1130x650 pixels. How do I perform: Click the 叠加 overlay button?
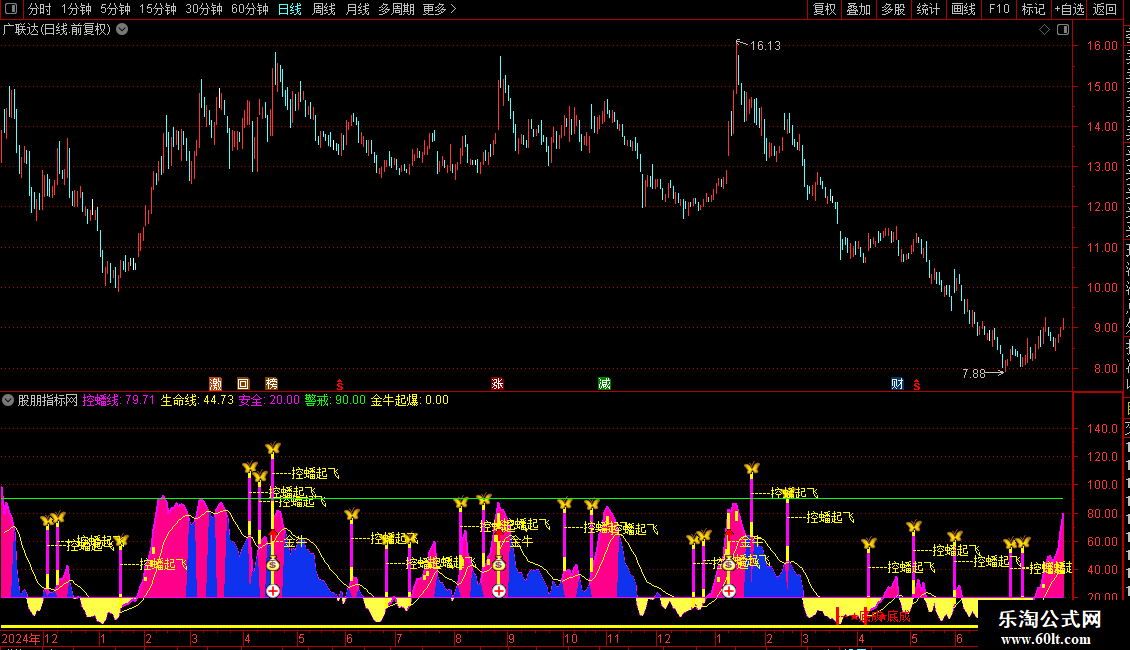(x=859, y=9)
